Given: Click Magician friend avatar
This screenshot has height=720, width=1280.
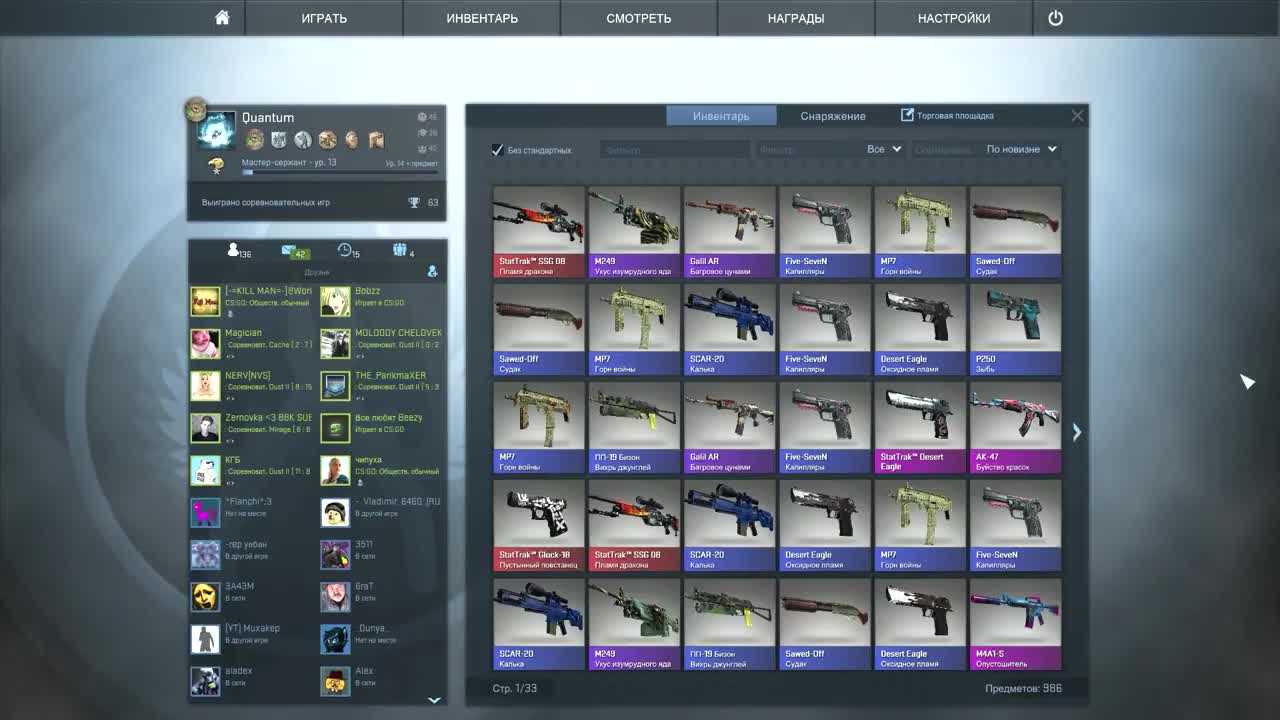Looking at the screenshot, I should point(205,343).
